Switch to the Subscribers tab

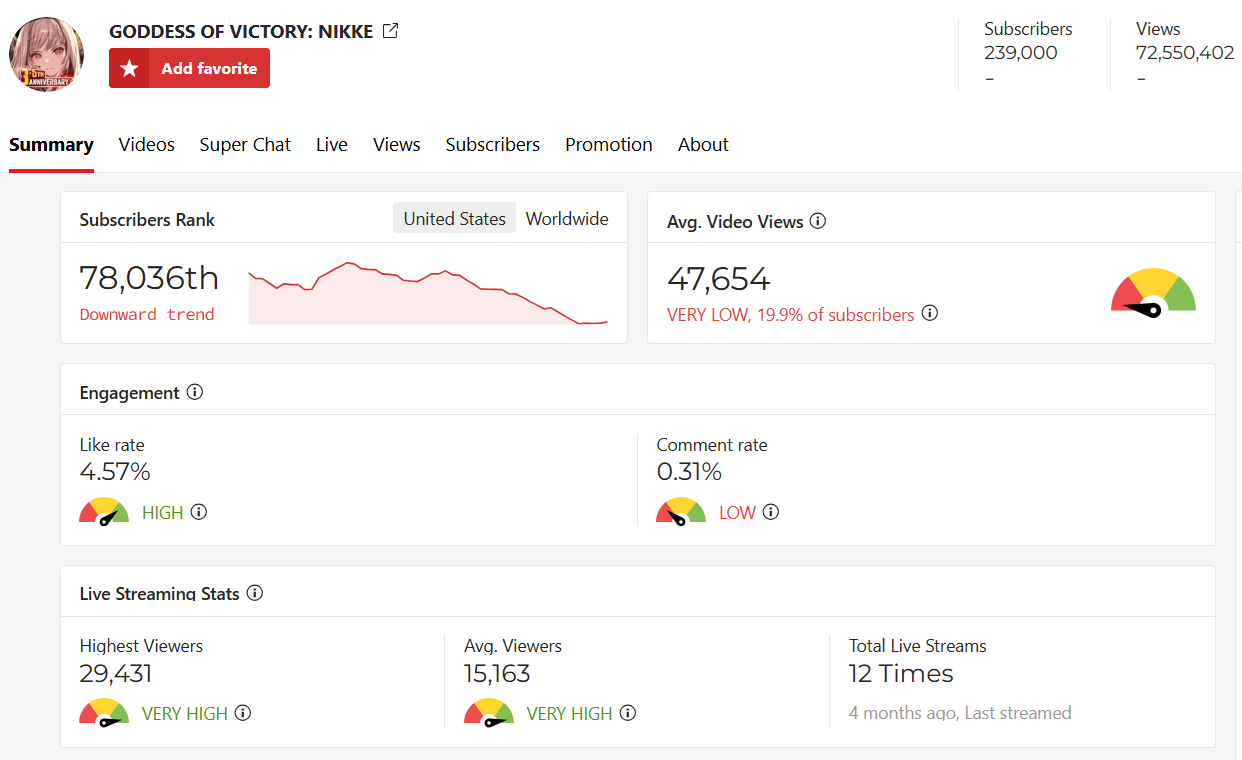click(493, 145)
